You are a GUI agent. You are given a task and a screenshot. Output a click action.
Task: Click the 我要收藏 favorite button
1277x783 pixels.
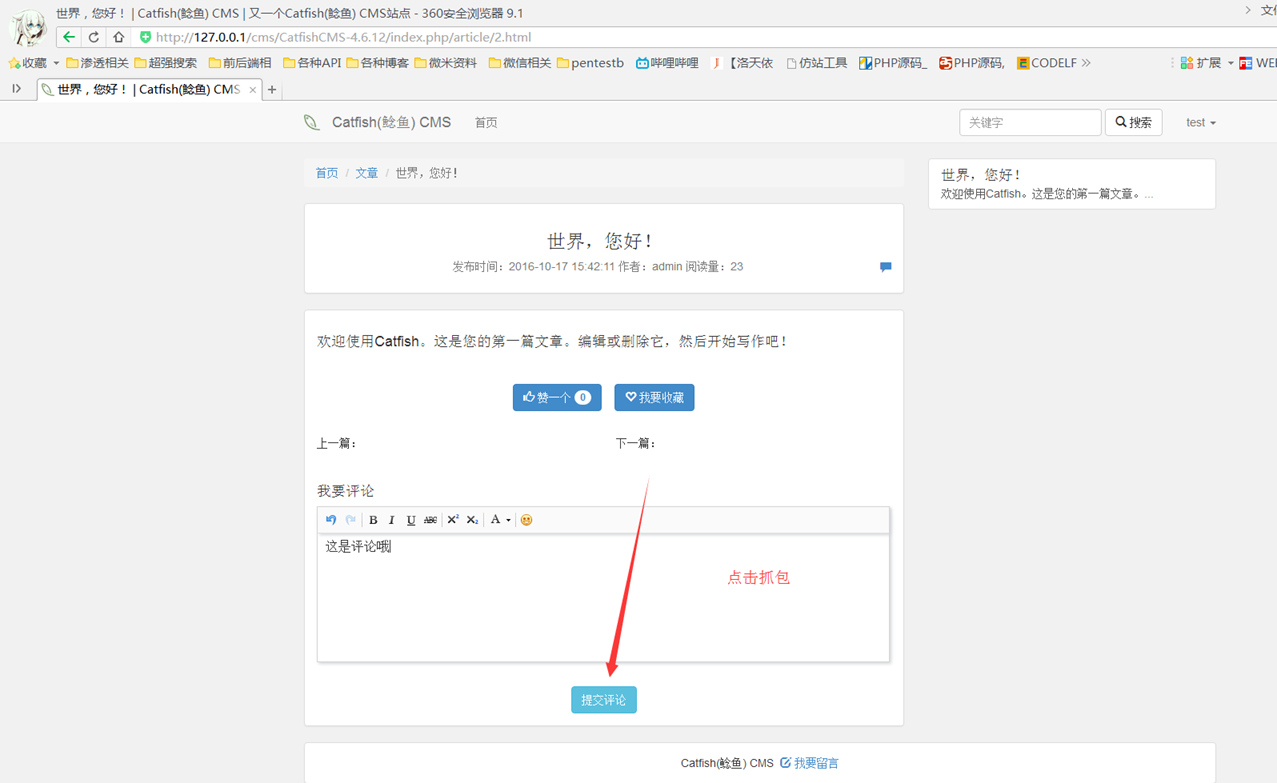point(654,397)
